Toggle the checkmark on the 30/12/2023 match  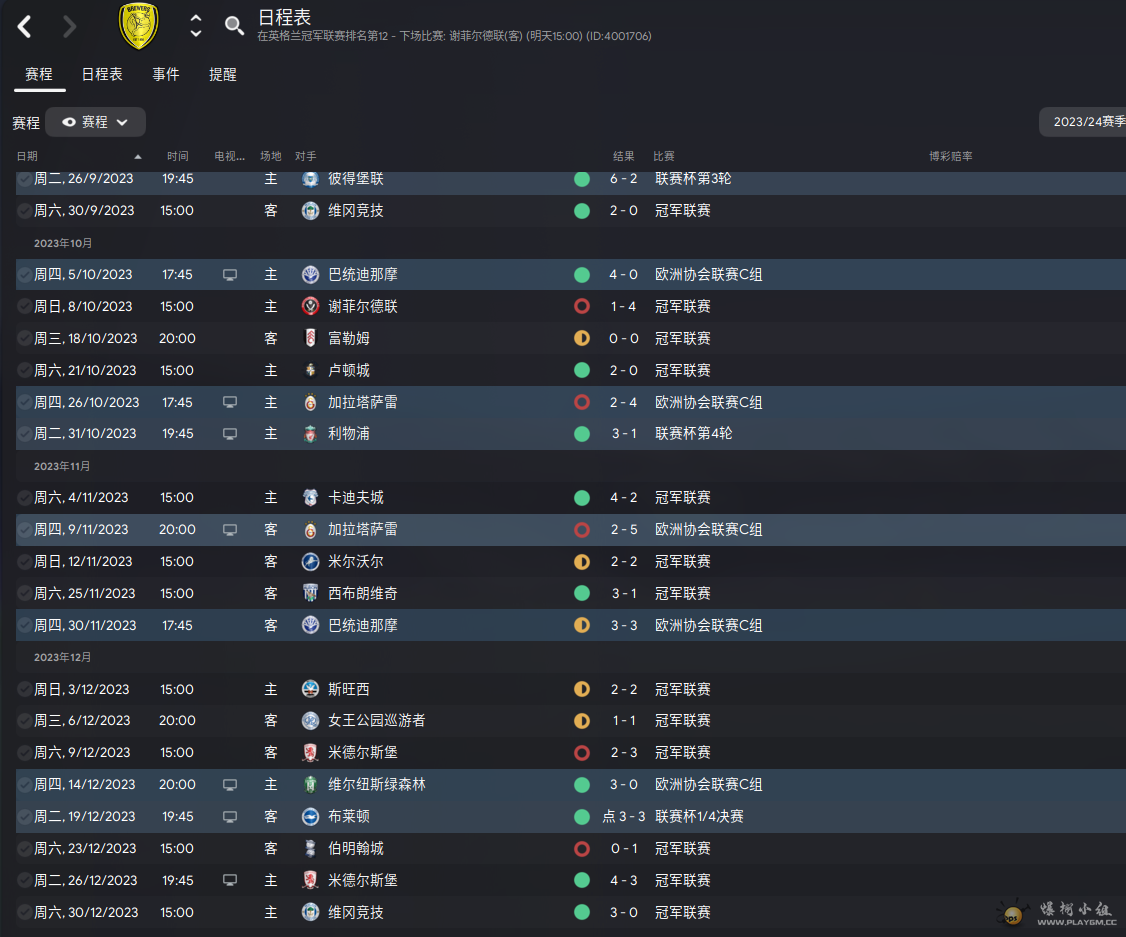pyautogui.click(x=24, y=913)
